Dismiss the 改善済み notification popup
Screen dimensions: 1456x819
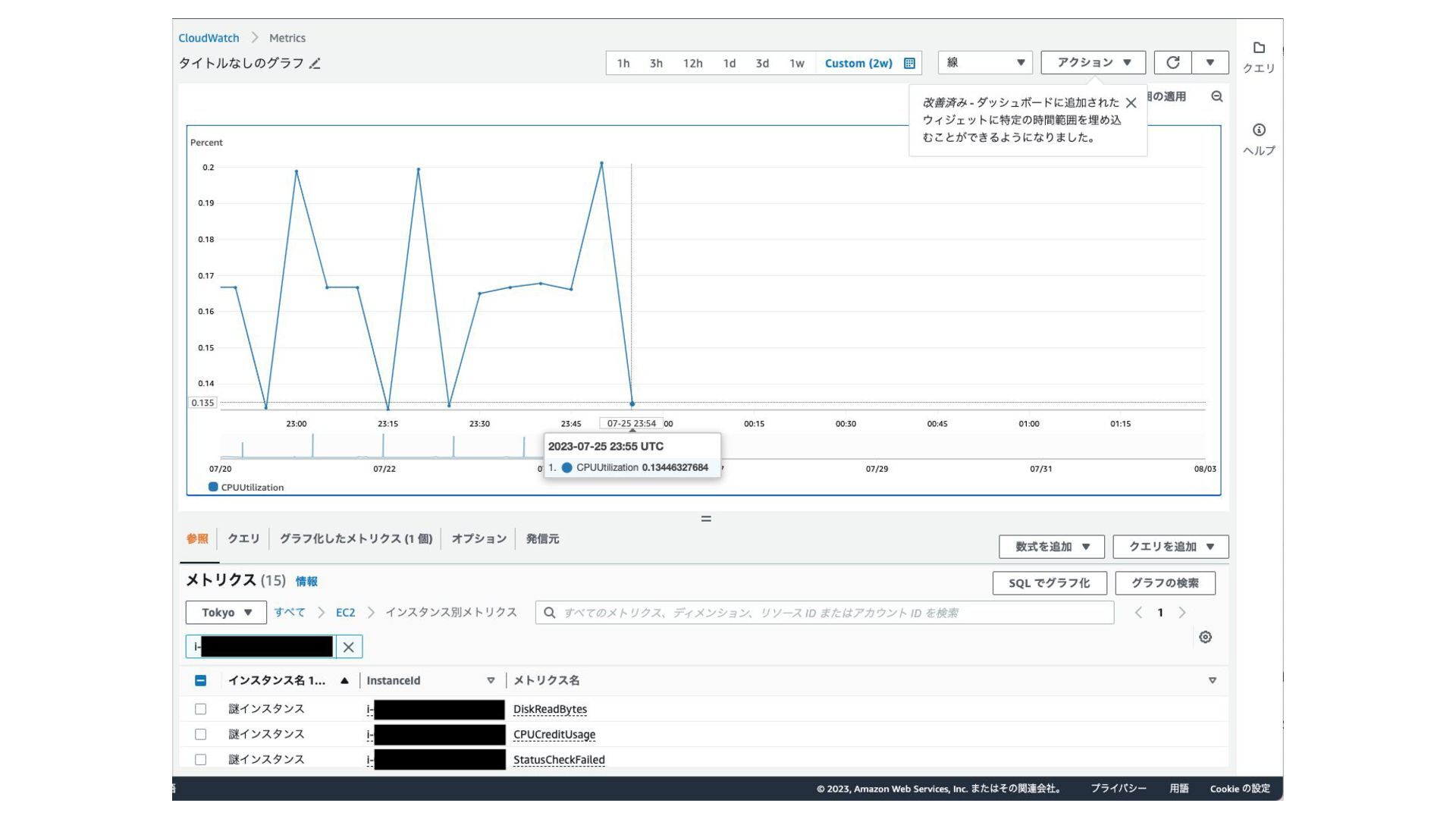[x=1131, y=103]
